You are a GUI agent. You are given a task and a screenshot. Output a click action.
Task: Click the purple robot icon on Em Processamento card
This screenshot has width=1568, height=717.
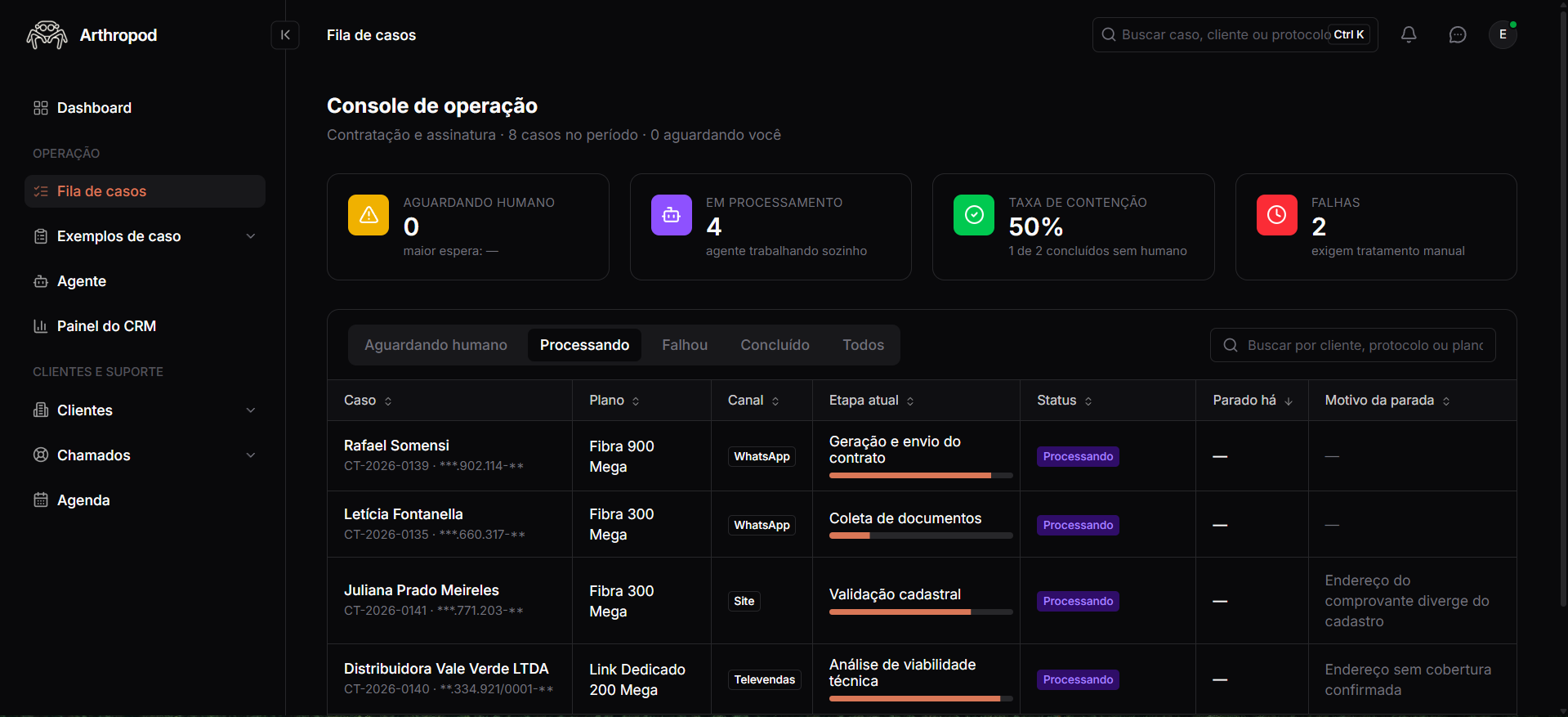(672, 215)
